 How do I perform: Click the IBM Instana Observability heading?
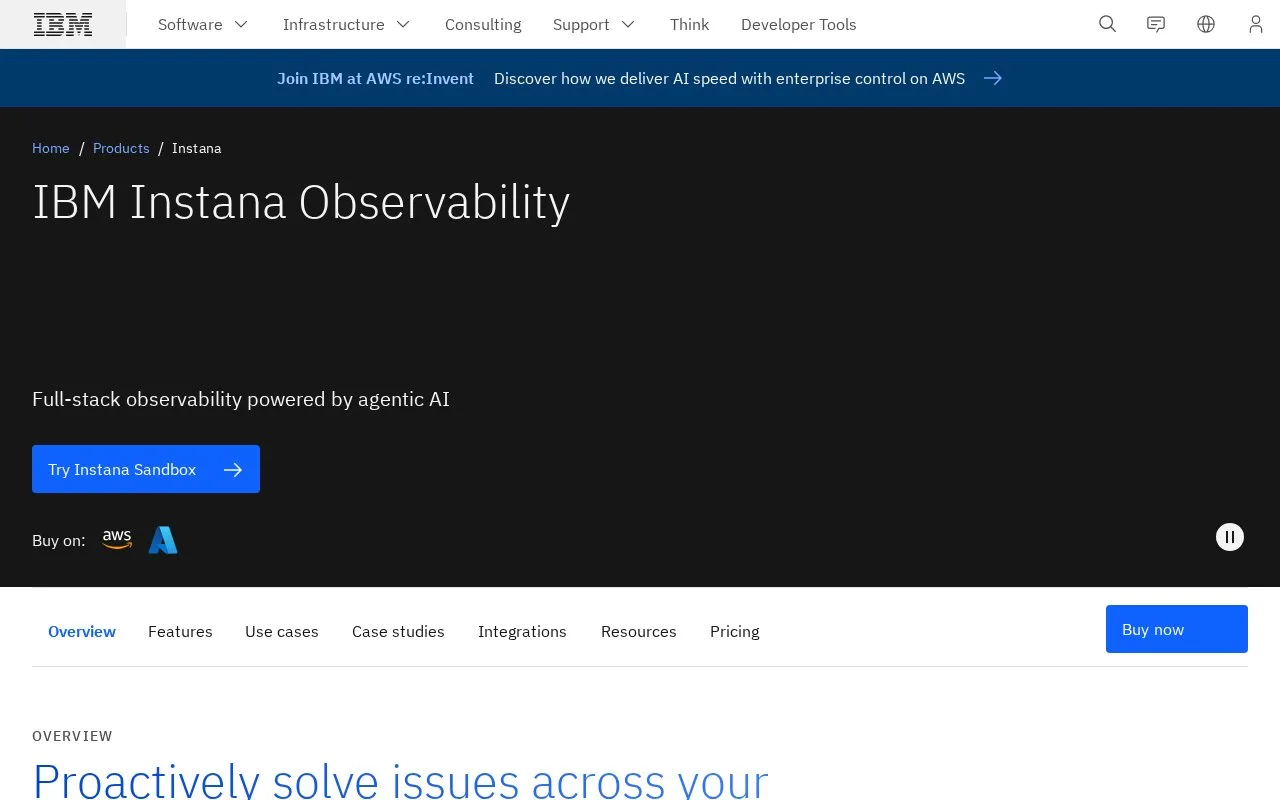tap(301, 202)
